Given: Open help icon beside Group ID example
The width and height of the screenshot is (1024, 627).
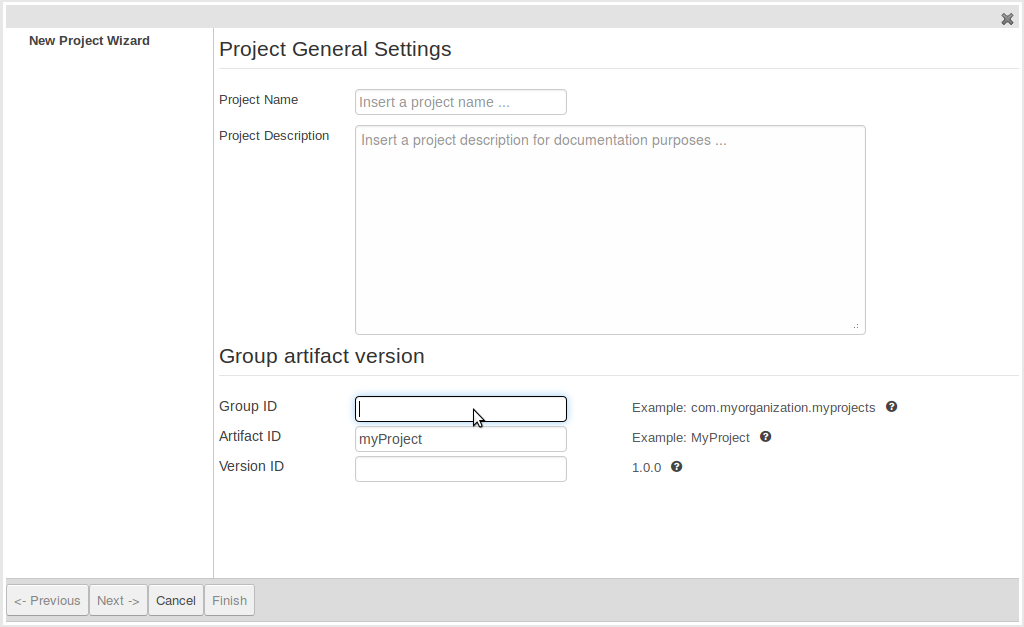Looking at the screenshot, I should pos(891,407).
